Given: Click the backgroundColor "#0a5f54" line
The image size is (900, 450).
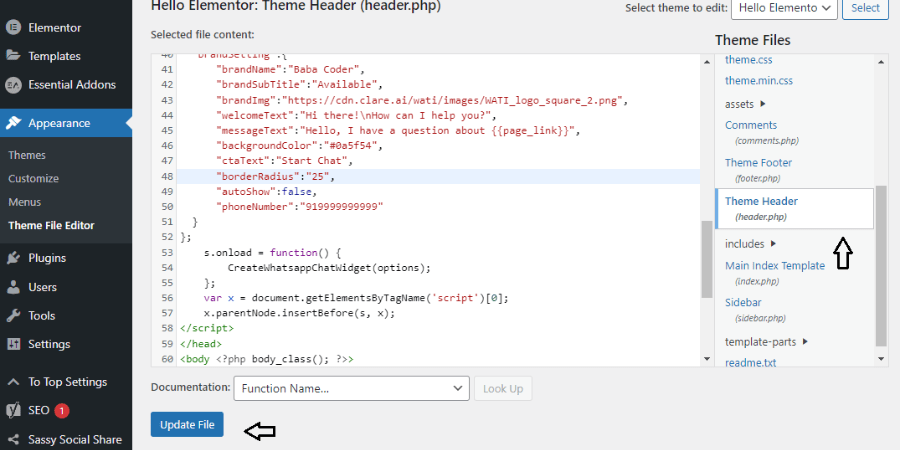Looking at the screenshot, I should pos(299,146).
